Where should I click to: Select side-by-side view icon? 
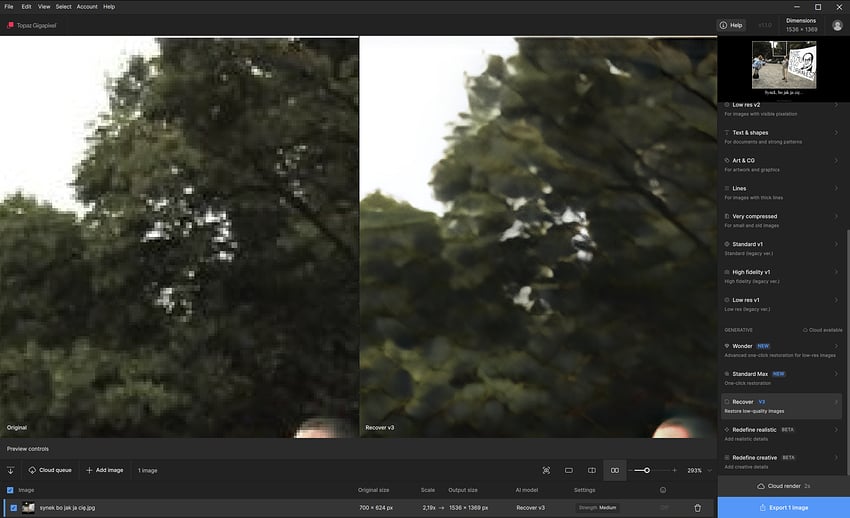(615, 470)
